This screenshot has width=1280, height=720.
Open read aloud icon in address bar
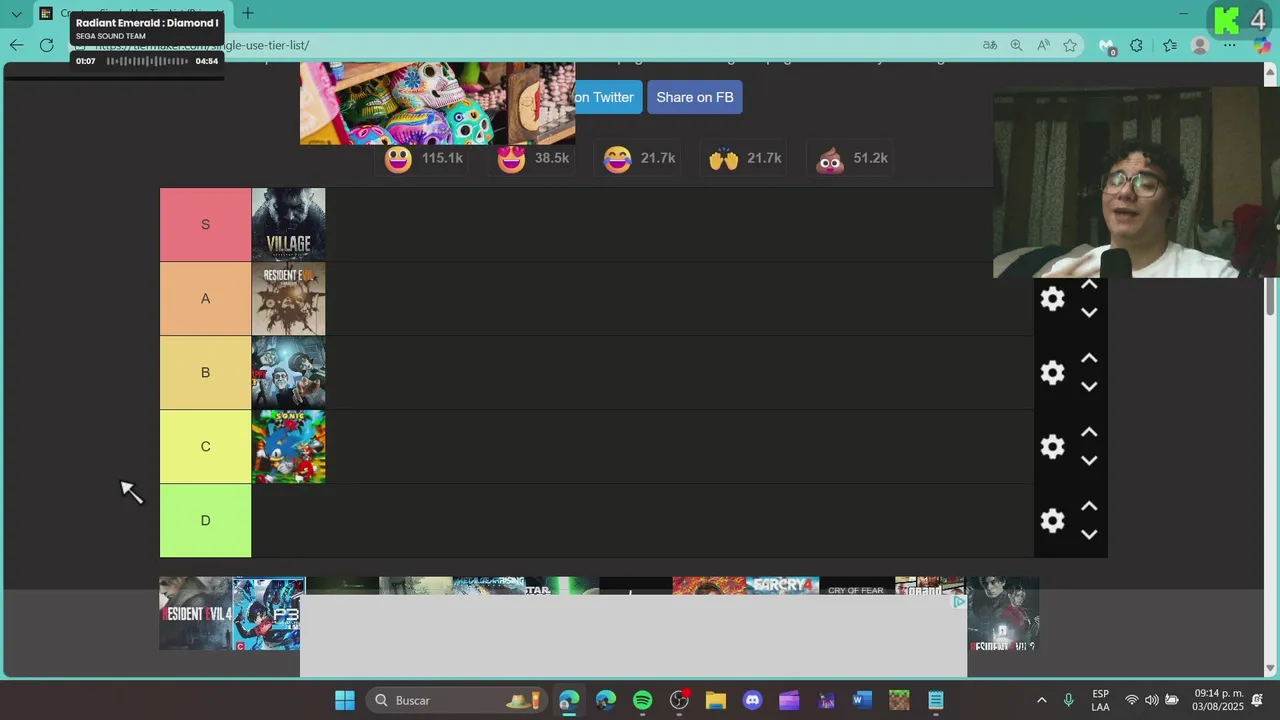pyautogui.click(x=1043, y=45)
